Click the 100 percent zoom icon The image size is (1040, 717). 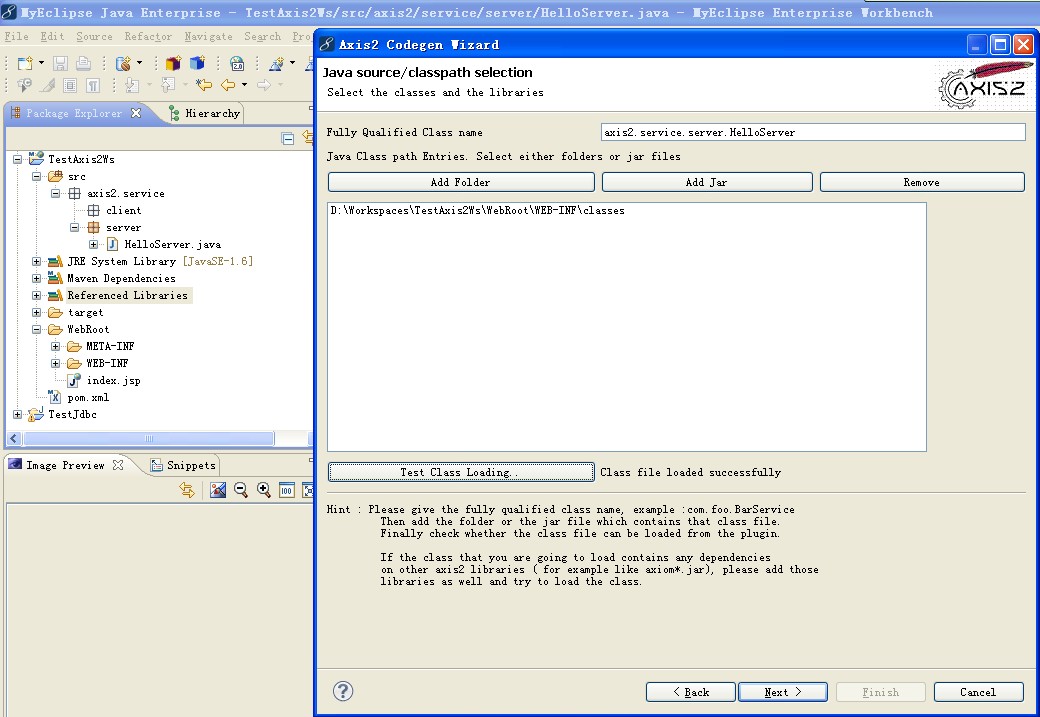click(x=287, y=490)
